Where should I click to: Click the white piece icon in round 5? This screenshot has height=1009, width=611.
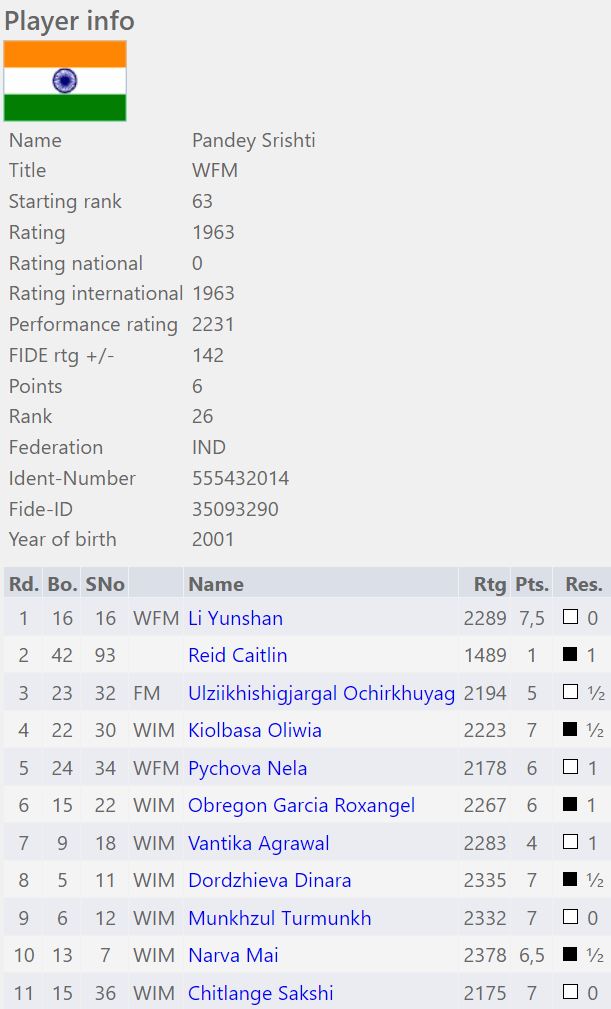pyautogui.click(x=571, y=768)
